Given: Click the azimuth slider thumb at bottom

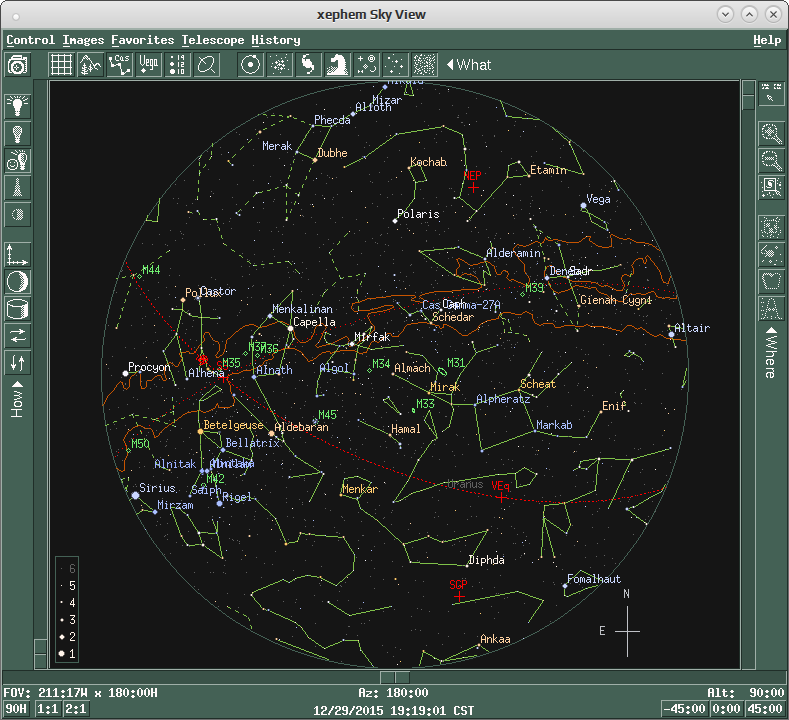Looking at the screenshot, I should (394, 677).
